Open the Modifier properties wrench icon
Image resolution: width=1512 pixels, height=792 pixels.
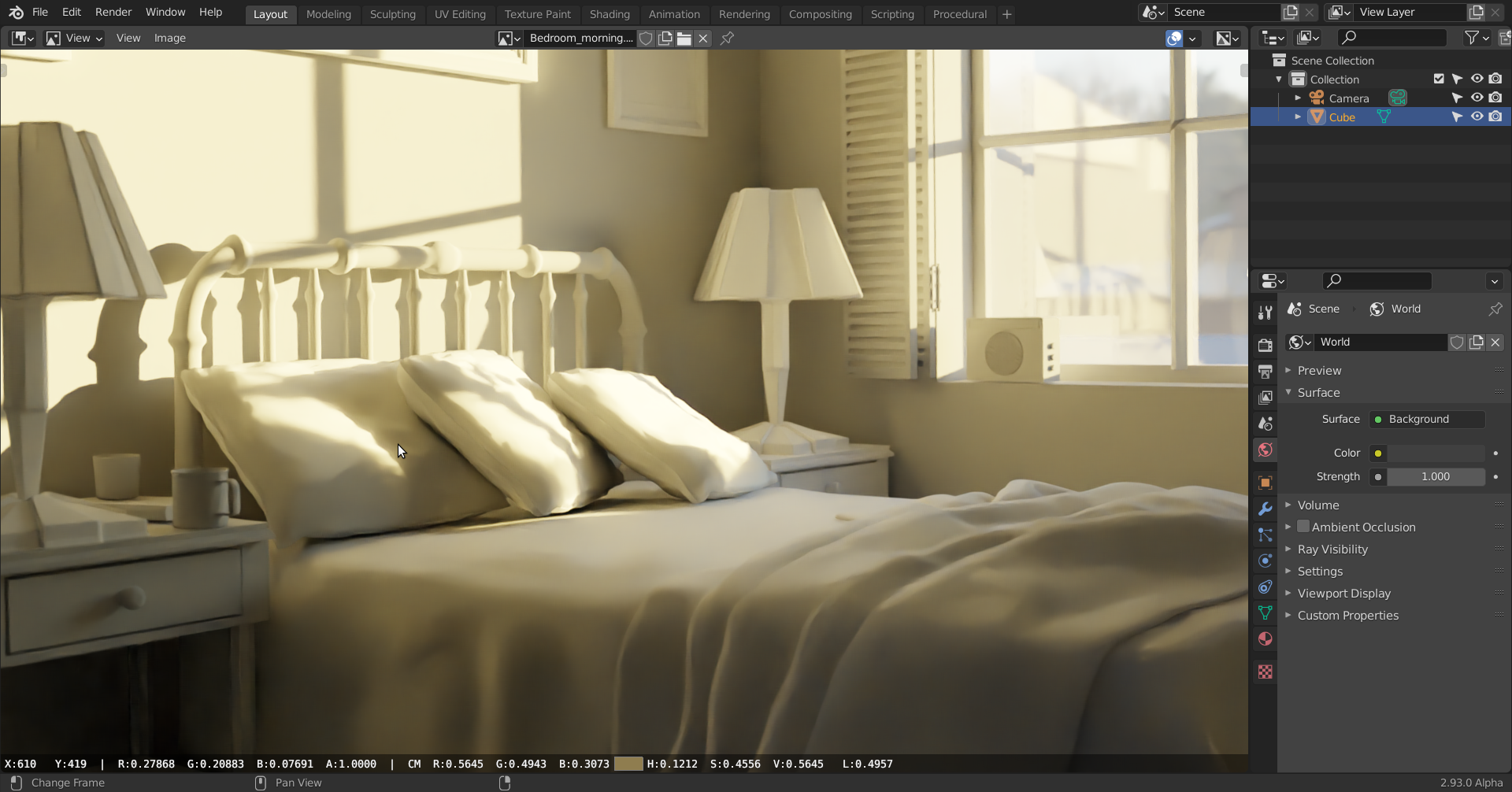[x=1265, y=509]
